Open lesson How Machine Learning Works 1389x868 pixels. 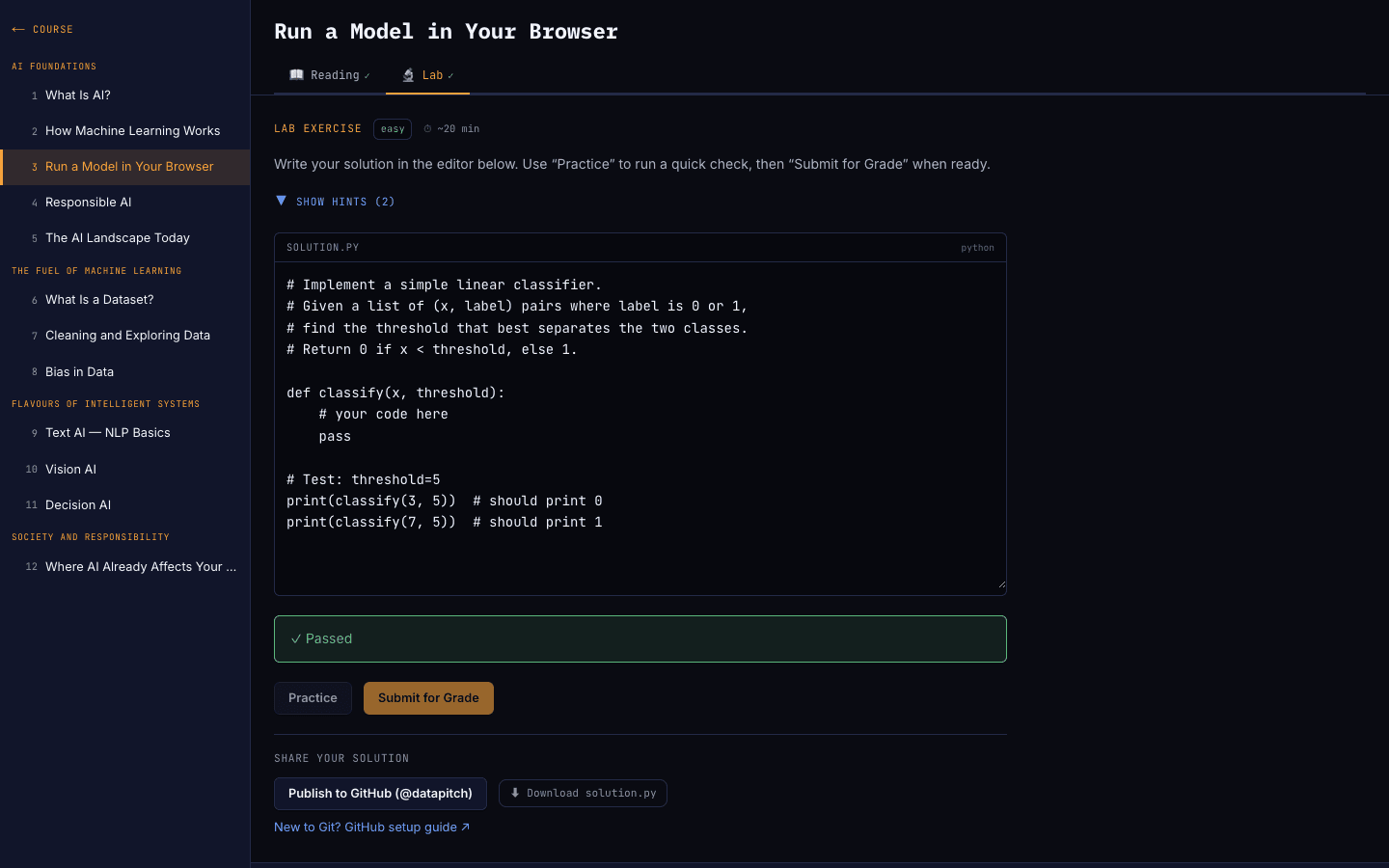[x=125, y=131]
